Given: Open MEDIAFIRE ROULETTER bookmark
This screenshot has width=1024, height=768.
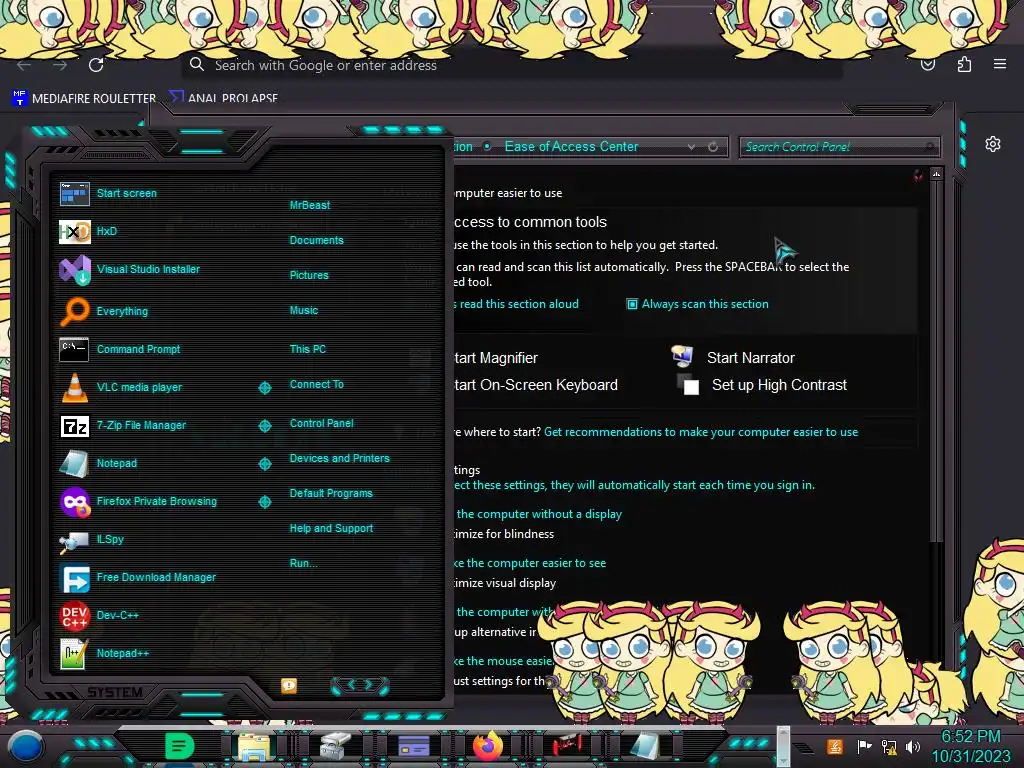Looking at the screenshot, I should coord(84,99).
